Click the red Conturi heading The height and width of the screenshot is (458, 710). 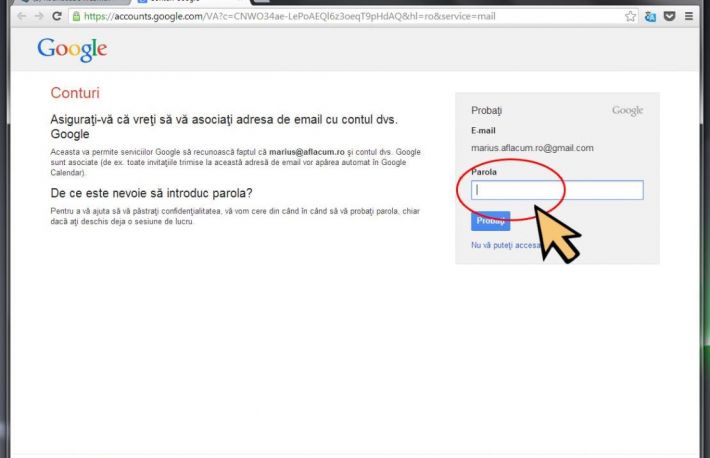(x=75, y=94)
